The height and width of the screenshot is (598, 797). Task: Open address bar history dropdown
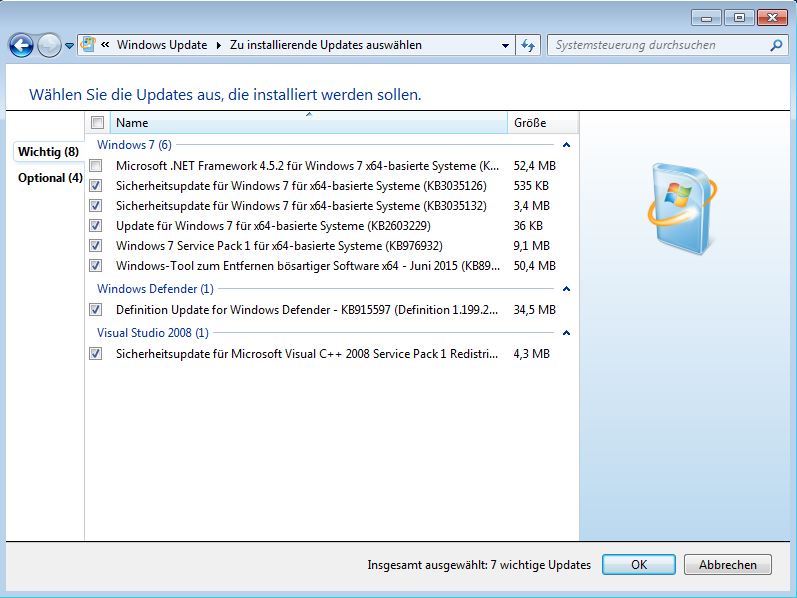[505, 45]
